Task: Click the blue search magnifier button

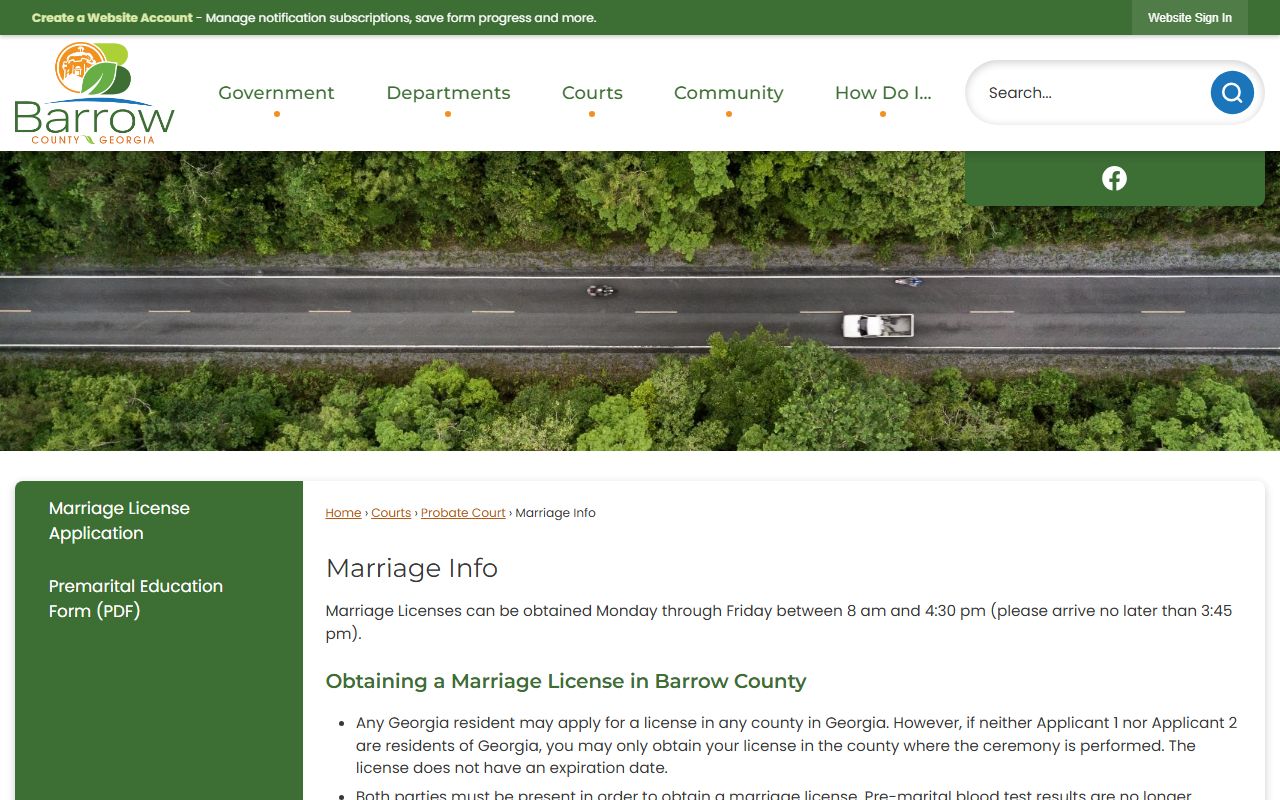Action: click(1231, 93)
